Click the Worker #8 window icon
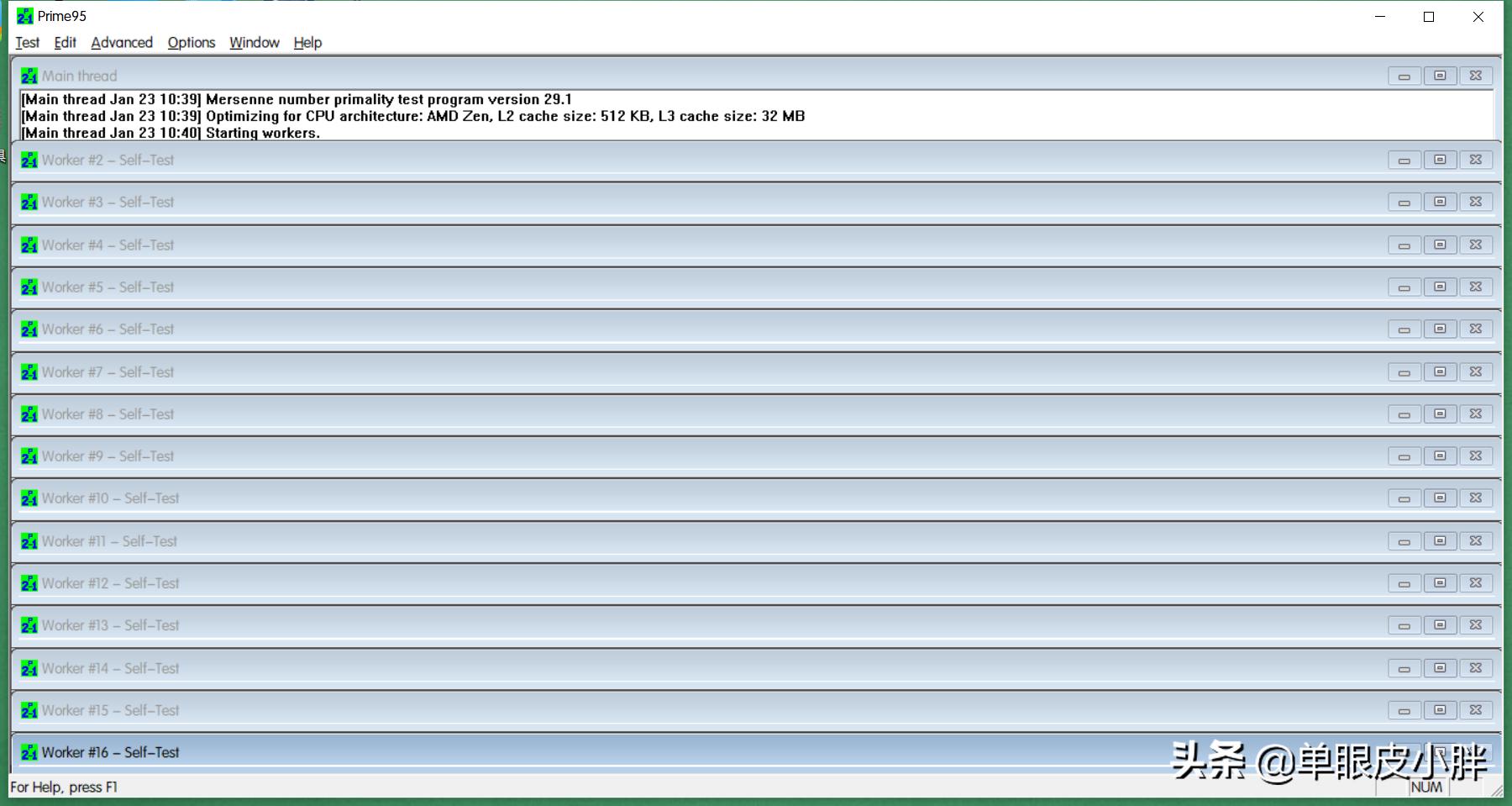This screenshot has height=806, width=1512. [29, 414]
